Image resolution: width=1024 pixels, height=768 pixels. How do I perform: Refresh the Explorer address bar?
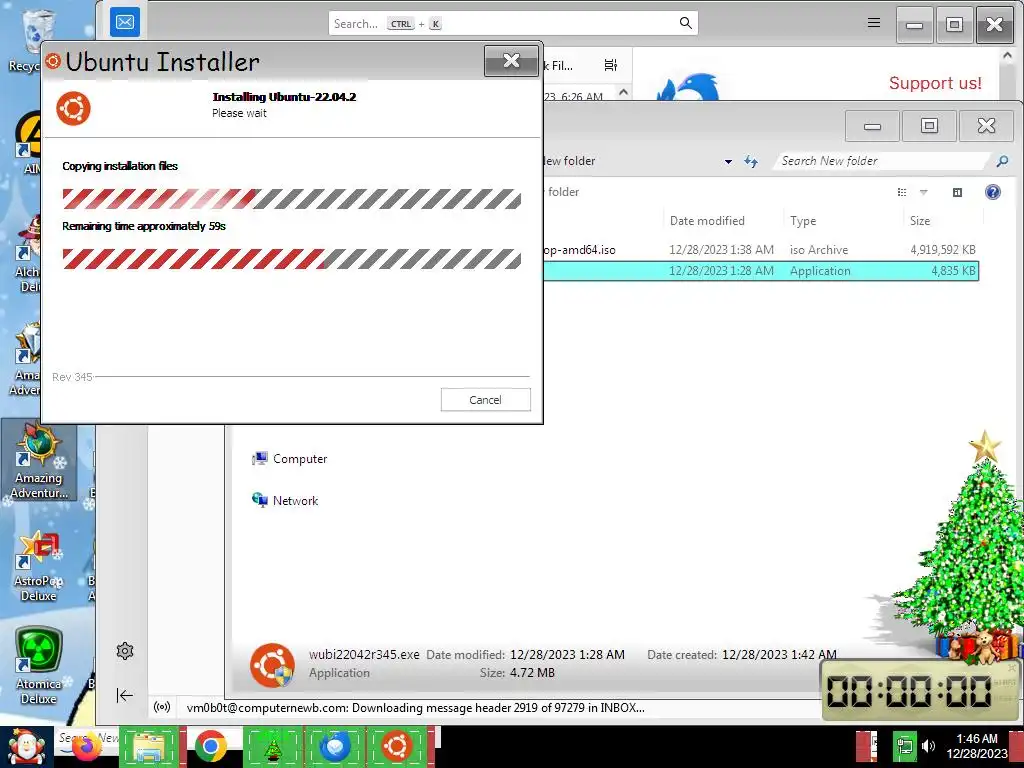751,161
